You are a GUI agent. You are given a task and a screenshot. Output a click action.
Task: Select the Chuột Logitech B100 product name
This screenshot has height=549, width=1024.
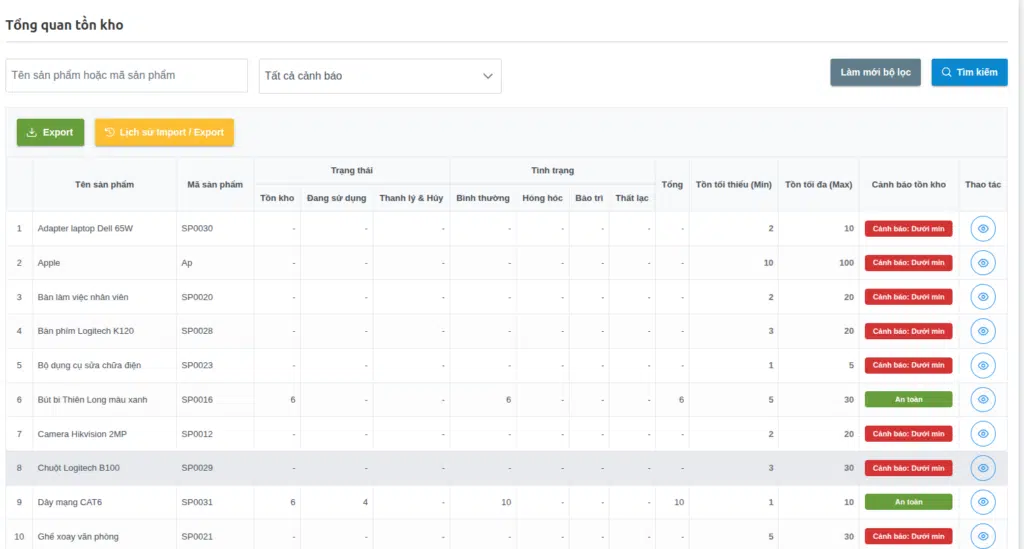point(78,468)
